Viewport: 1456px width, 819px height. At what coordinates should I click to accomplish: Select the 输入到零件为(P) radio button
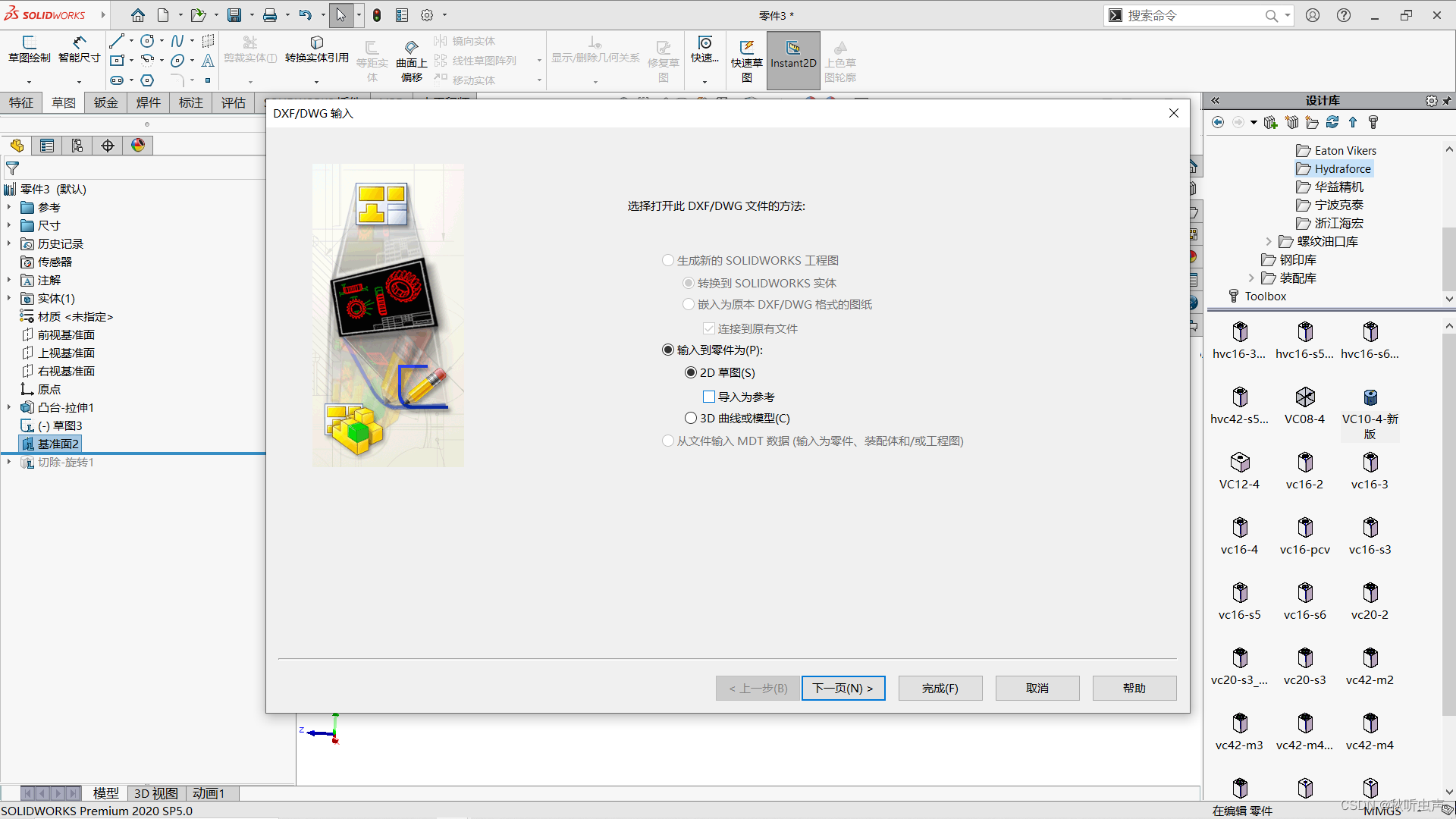[668, 350]
